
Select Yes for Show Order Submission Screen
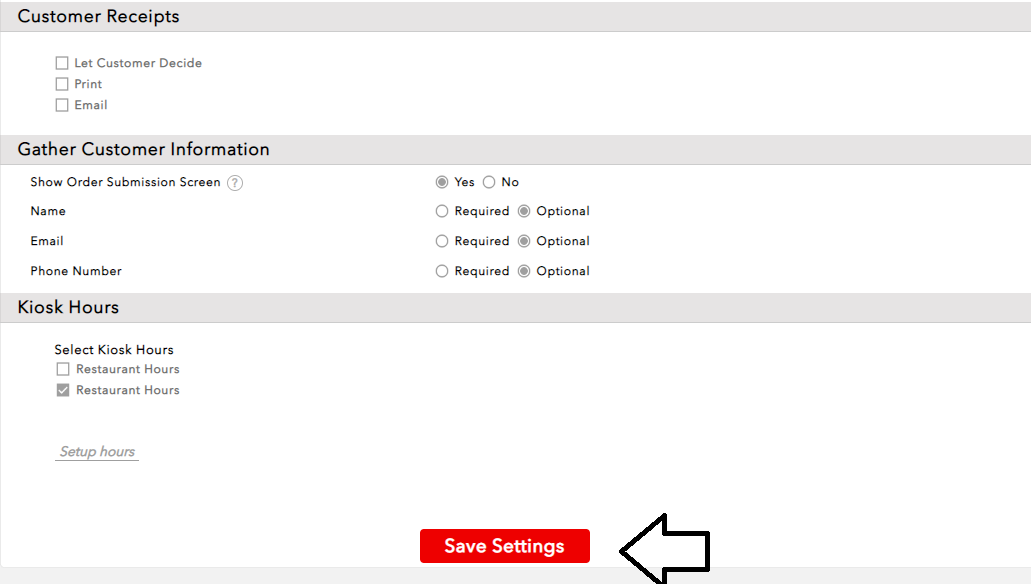pyautogui.click(x=442, y=182)
